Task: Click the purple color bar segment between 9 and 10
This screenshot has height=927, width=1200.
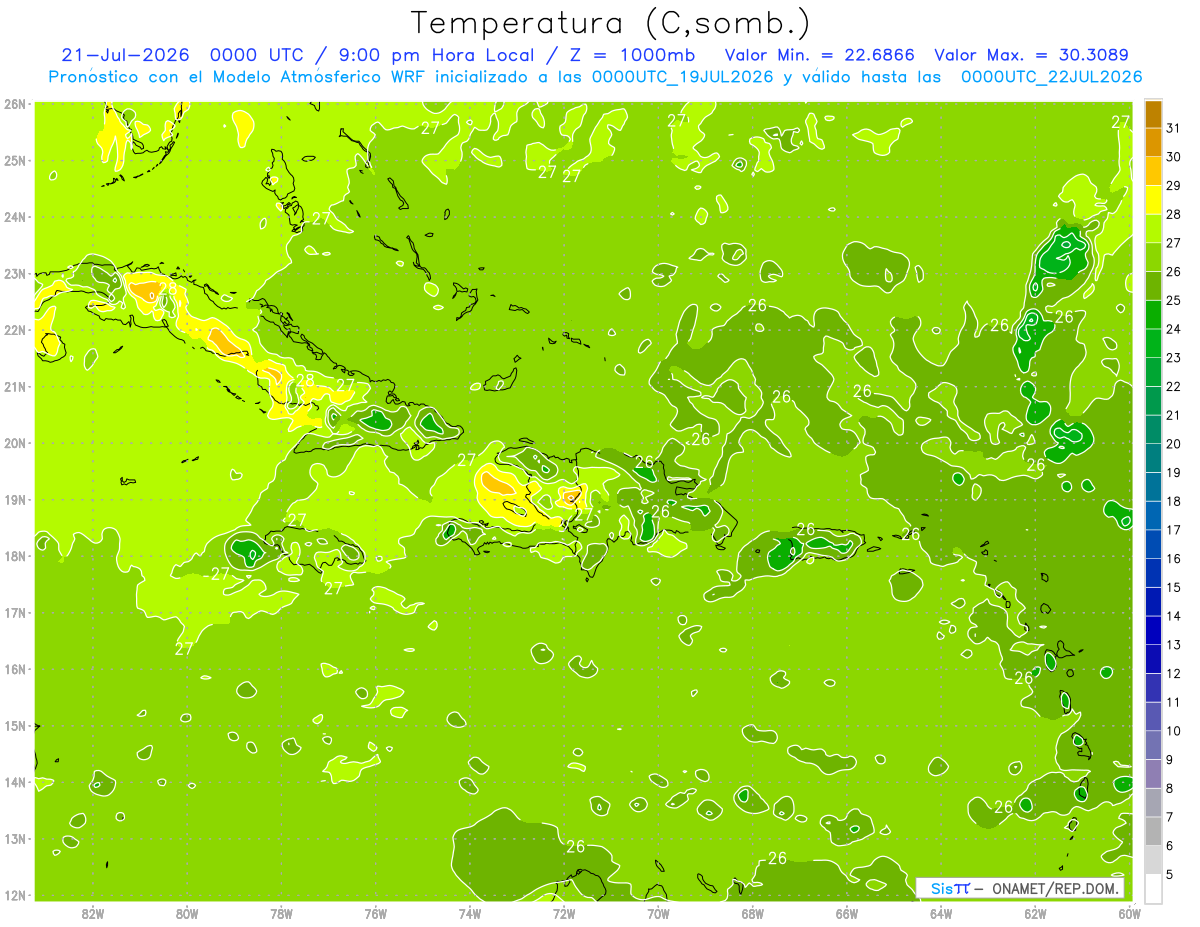Action: coord(1153,745)
